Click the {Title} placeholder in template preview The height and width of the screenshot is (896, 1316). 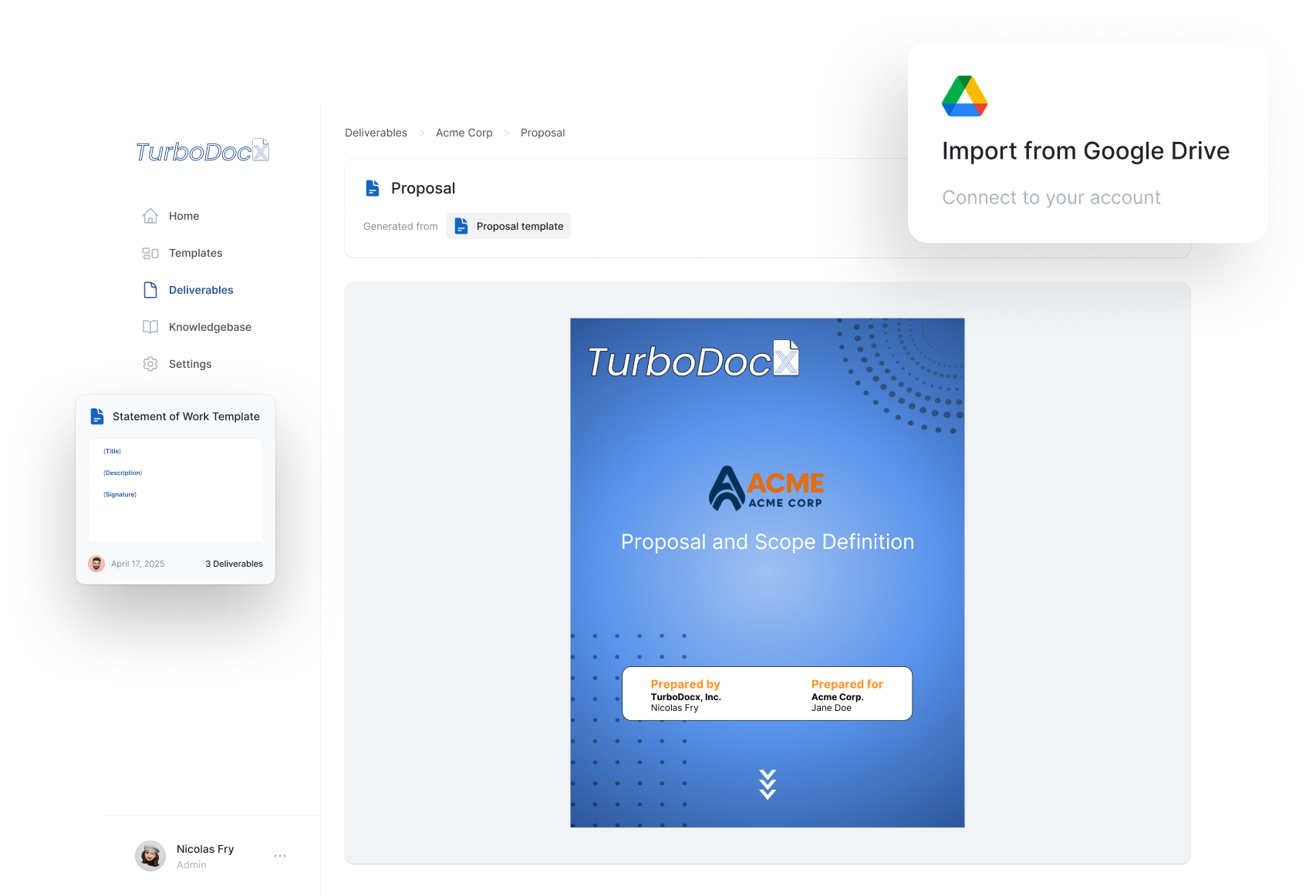point(113,451)
